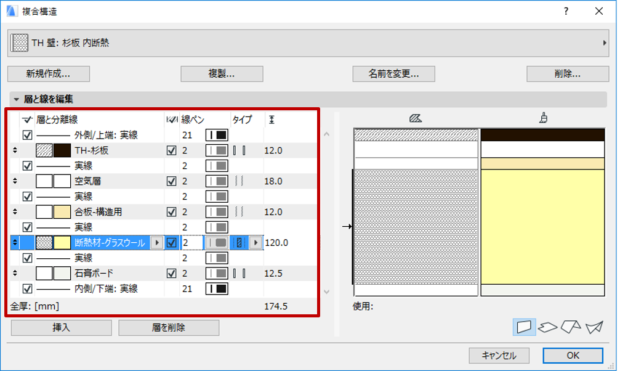Click the 名前を変更... button
This screenshot has height=371, width=620.
point(394,74)
